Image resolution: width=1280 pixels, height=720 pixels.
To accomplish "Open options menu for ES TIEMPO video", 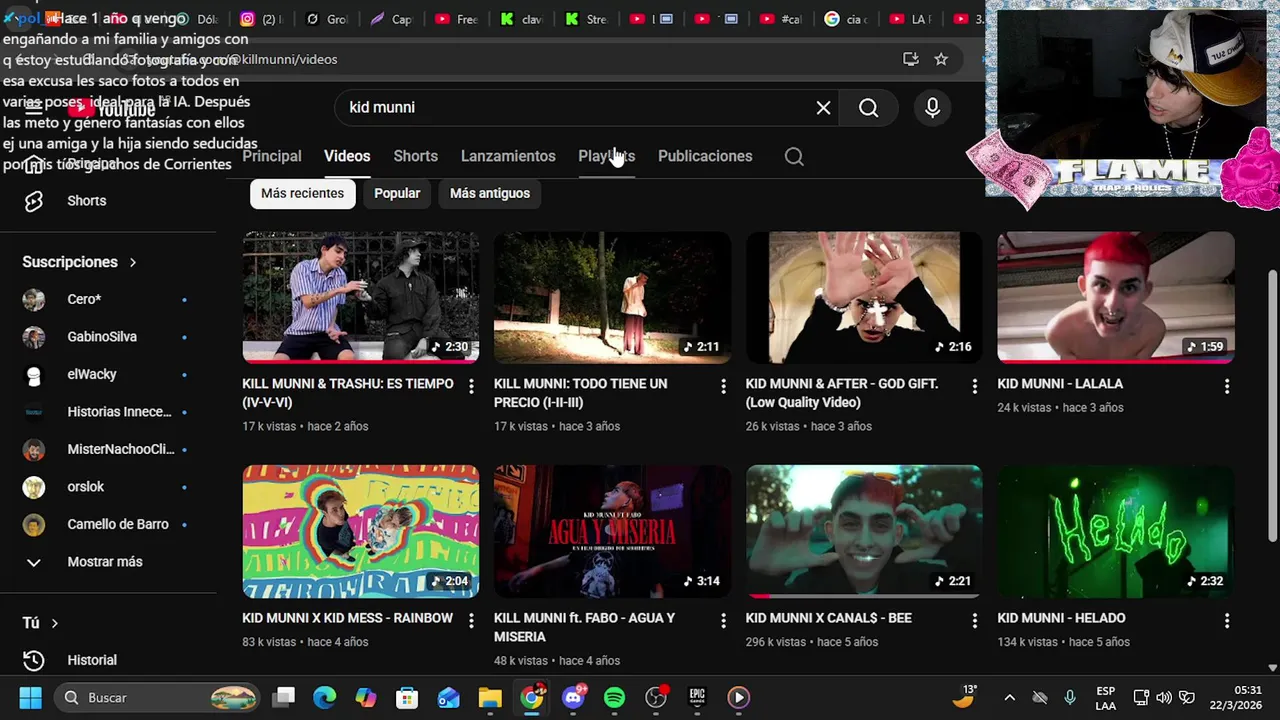I will [472, 386].
